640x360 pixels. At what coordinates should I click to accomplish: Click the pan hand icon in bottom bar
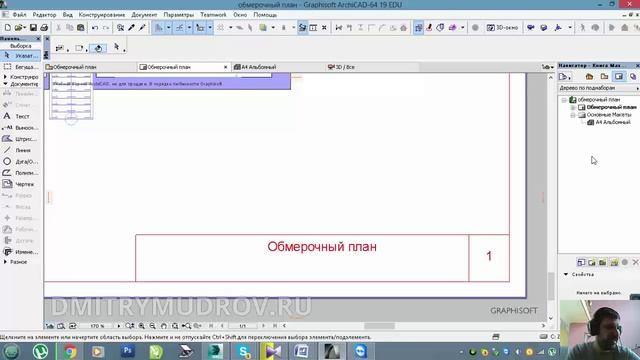(x=164, y=326)
